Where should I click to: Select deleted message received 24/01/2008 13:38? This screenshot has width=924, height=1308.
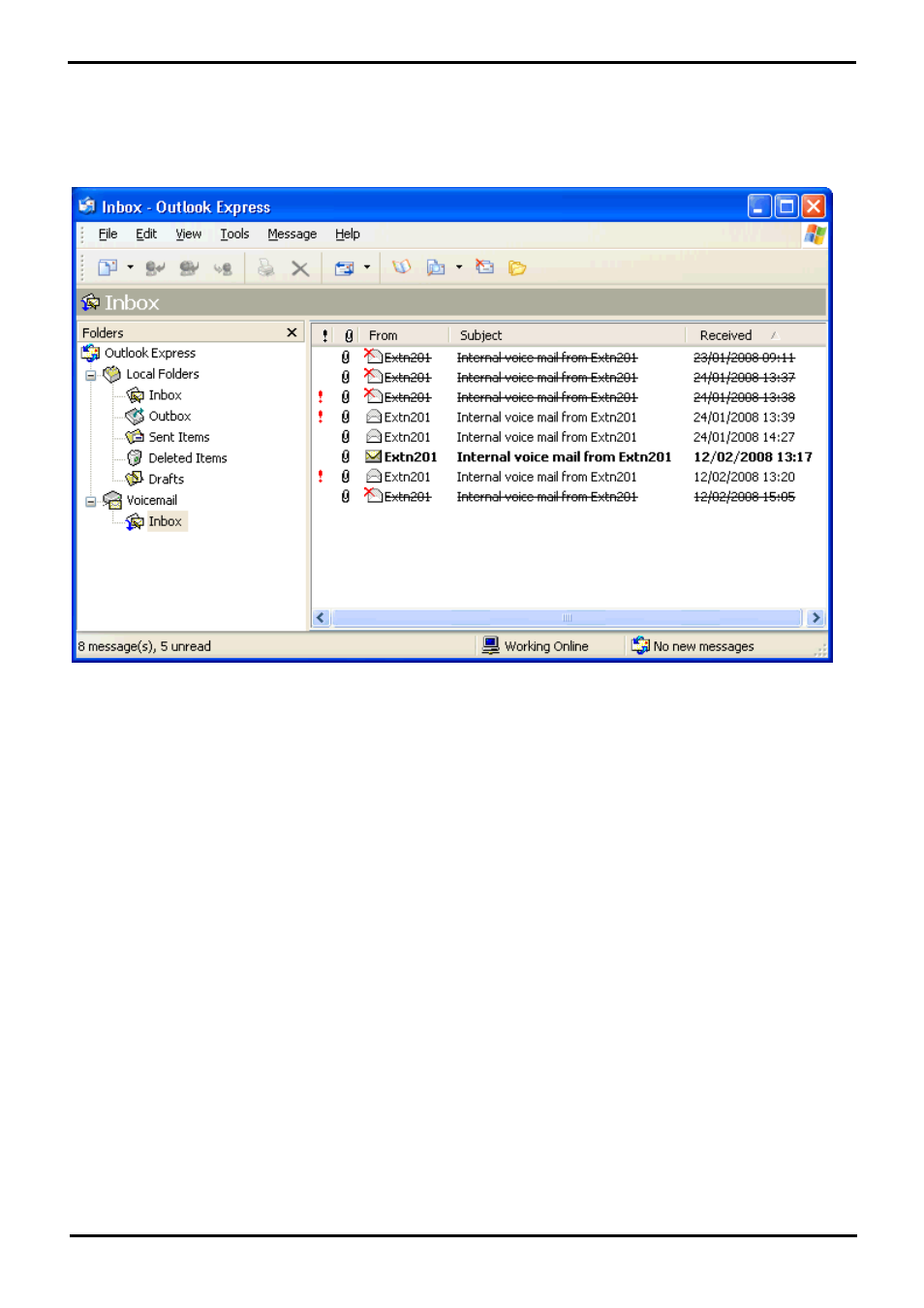tap(569, 397)
